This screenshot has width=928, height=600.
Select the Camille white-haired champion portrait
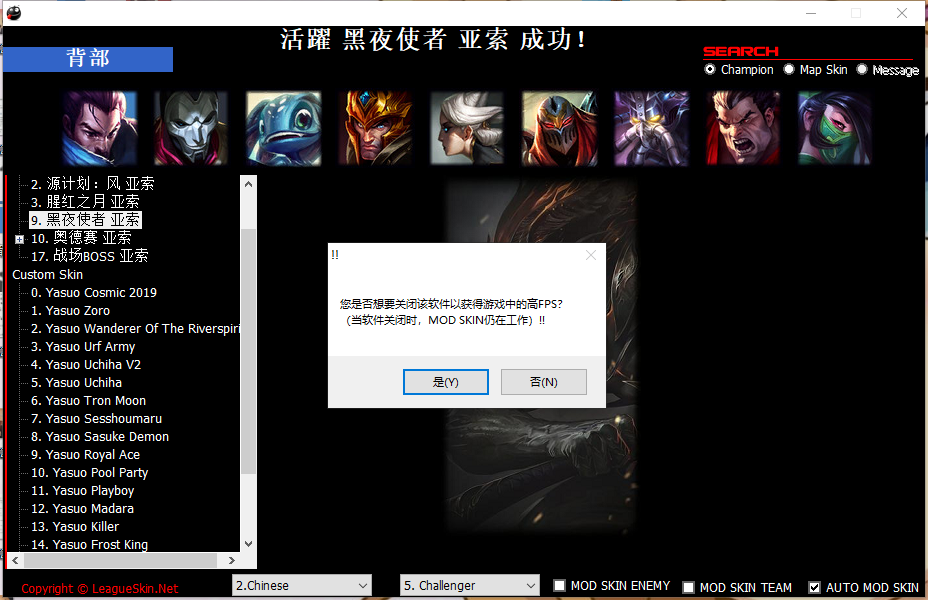tap(467, 128)
